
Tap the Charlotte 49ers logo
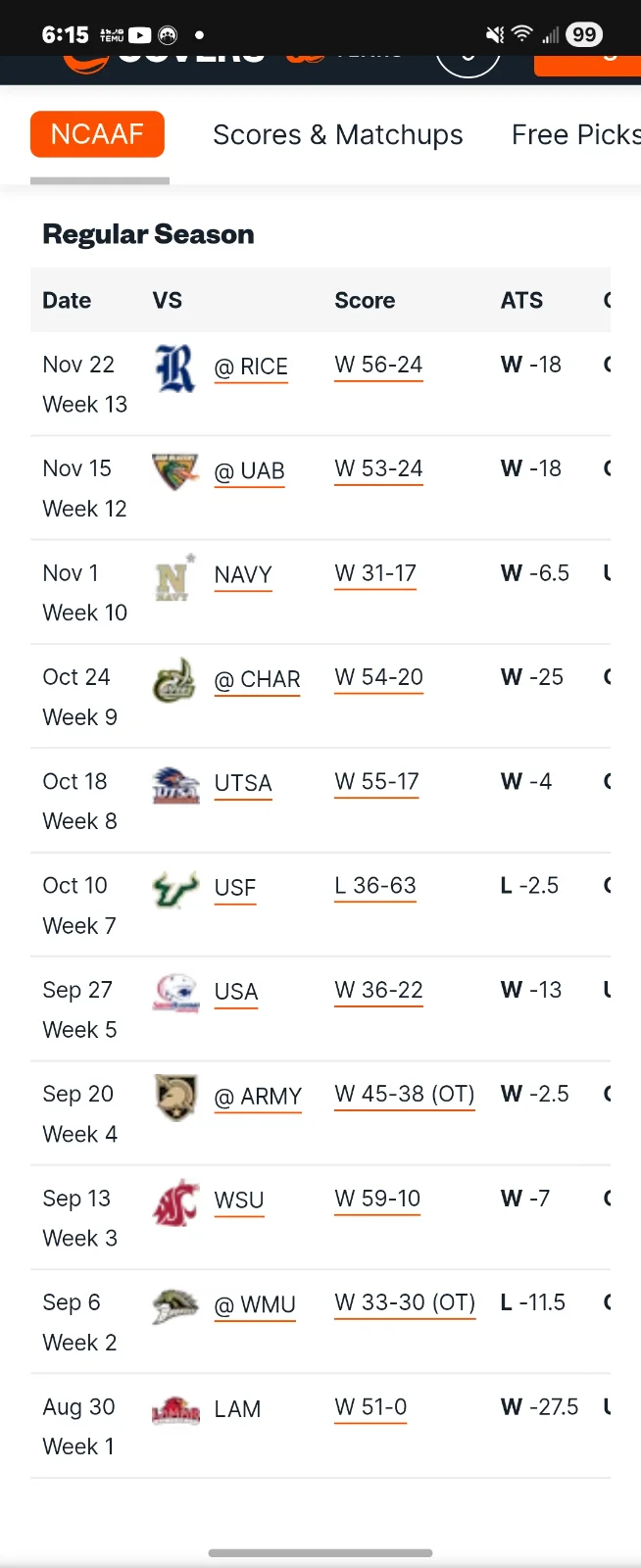[x=174, y=680]
